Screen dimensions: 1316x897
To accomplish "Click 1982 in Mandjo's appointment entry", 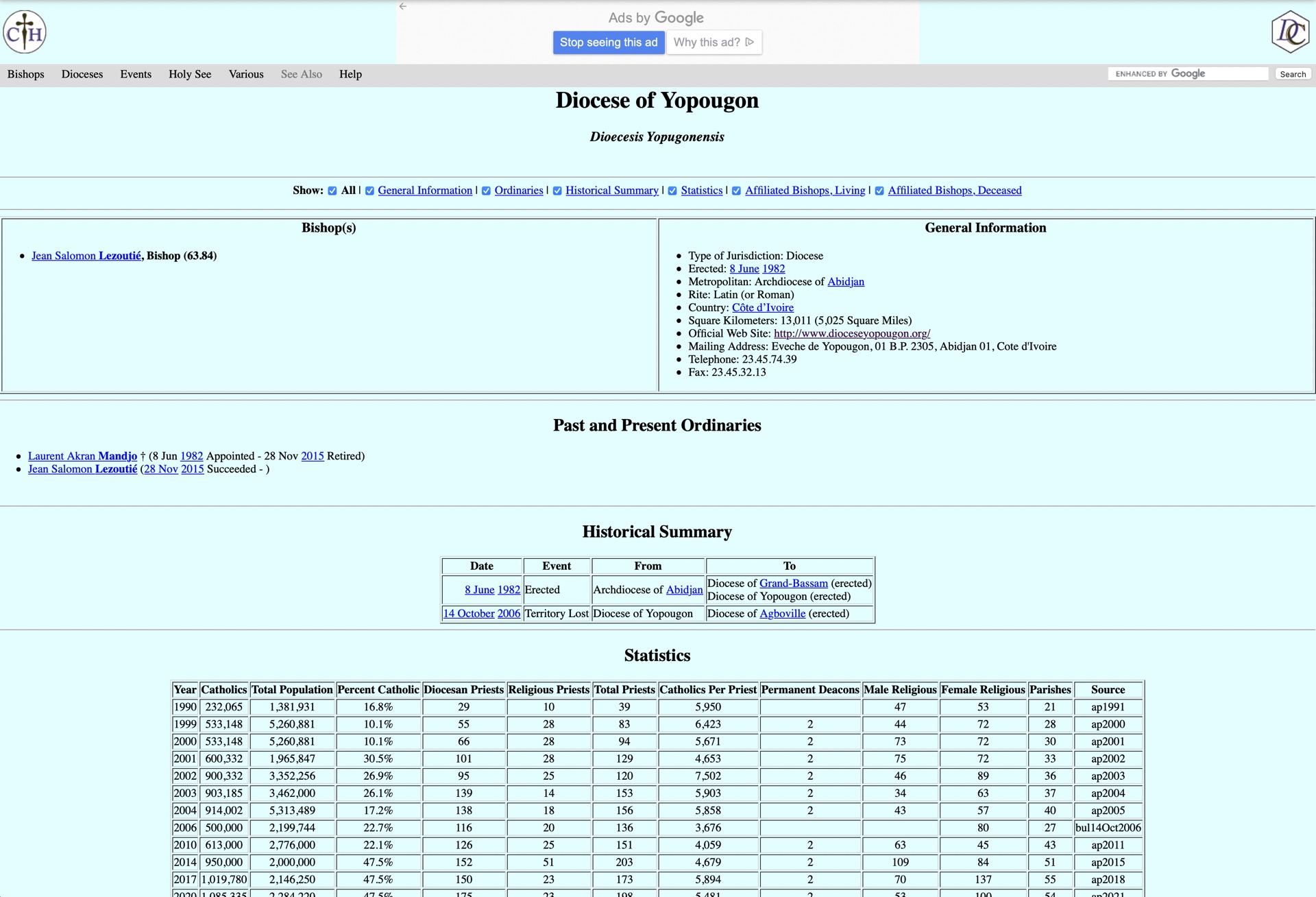I will click(x=192, y=456).
